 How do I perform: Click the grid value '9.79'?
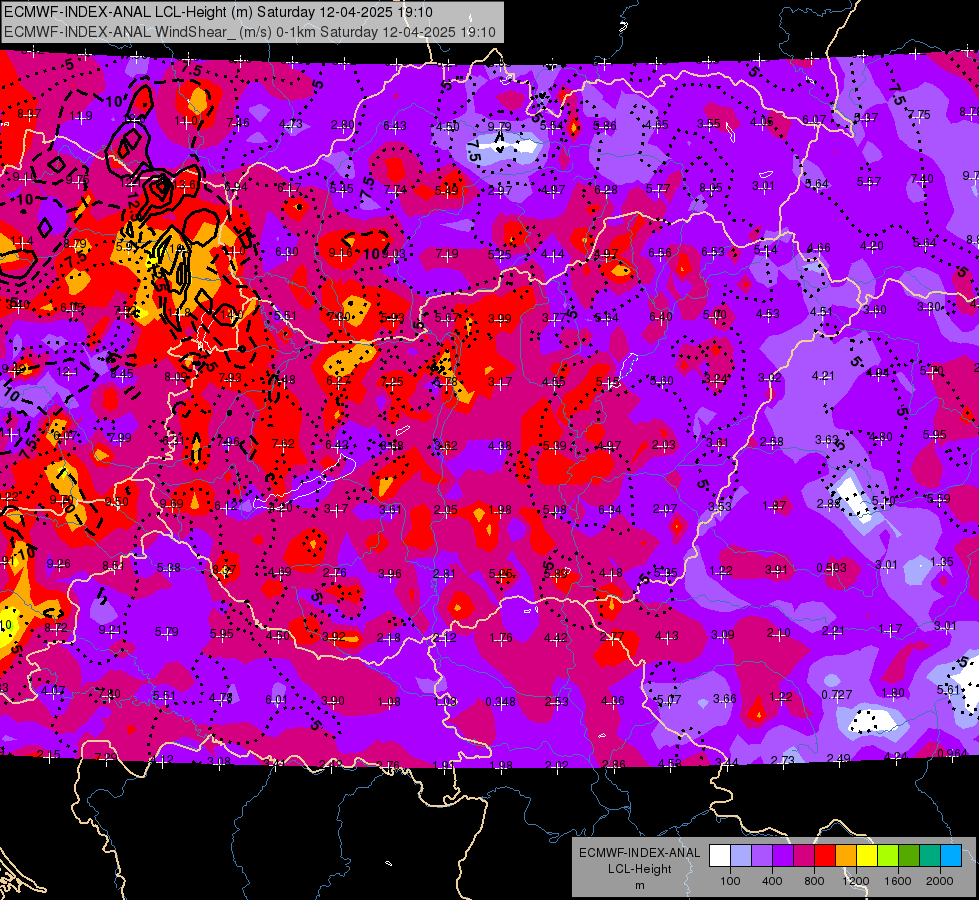pyautogui.click(x=499, y=127)
